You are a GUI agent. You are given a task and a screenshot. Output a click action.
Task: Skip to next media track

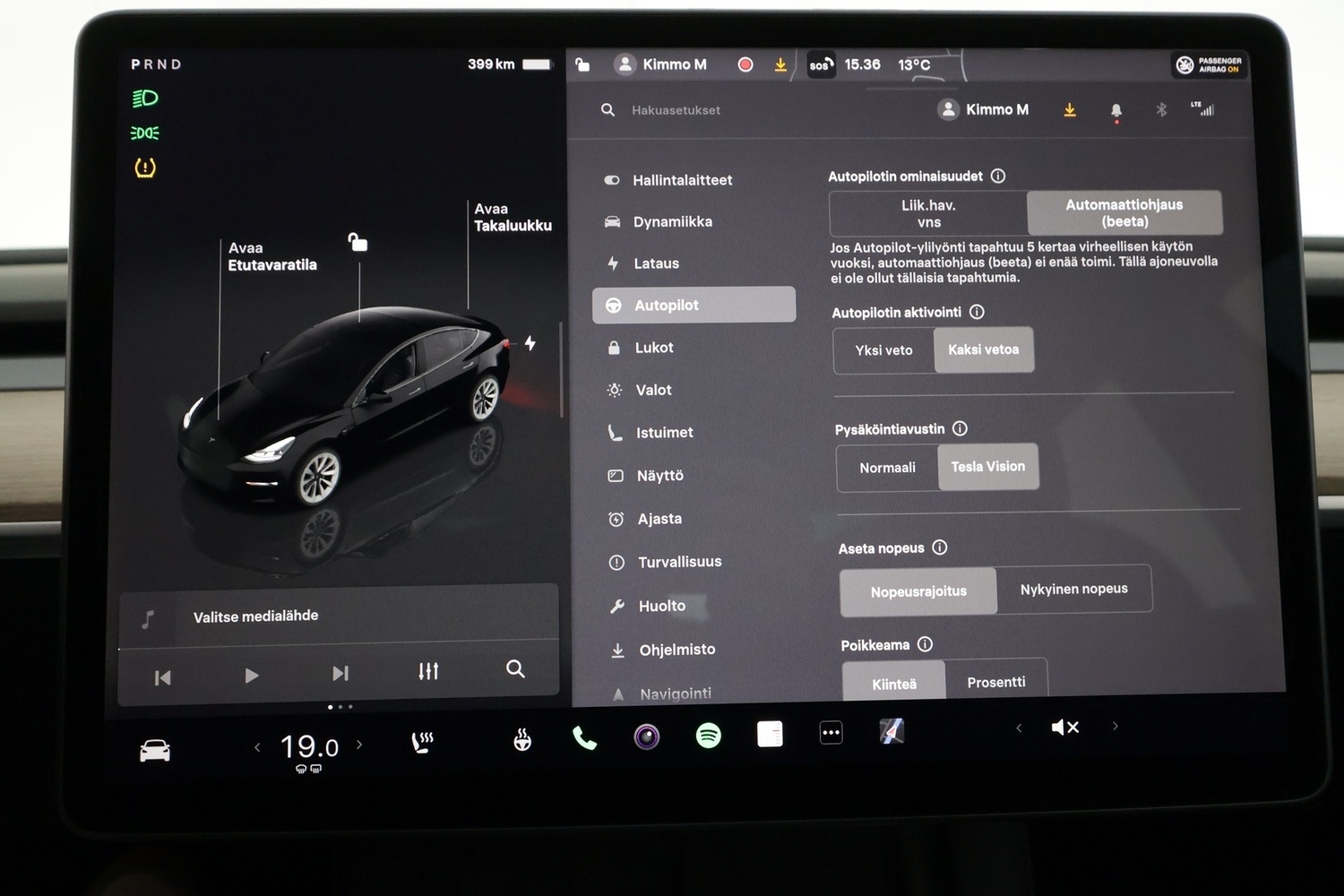point(340,673)
